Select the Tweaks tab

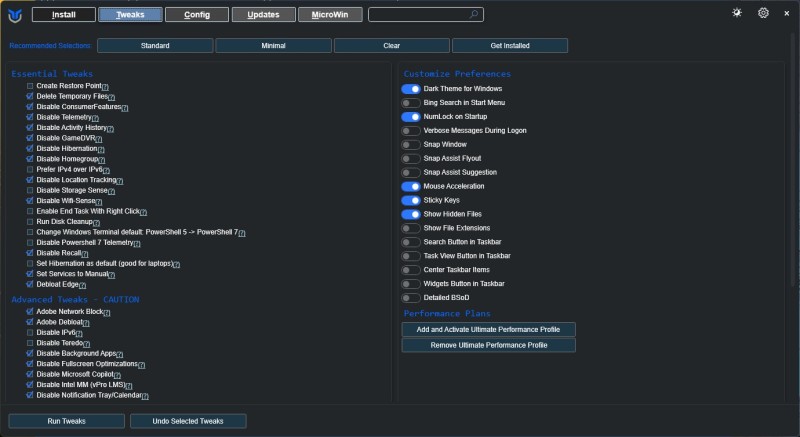[x=130, y=15]
